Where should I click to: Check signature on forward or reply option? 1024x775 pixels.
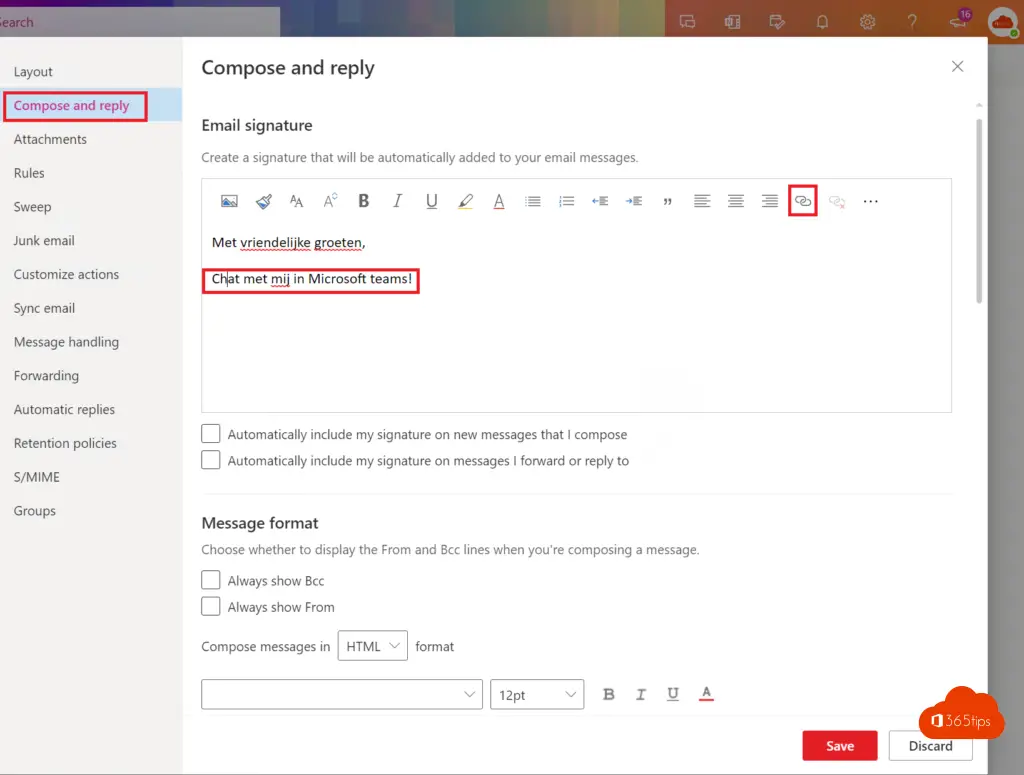pos(211,460)
